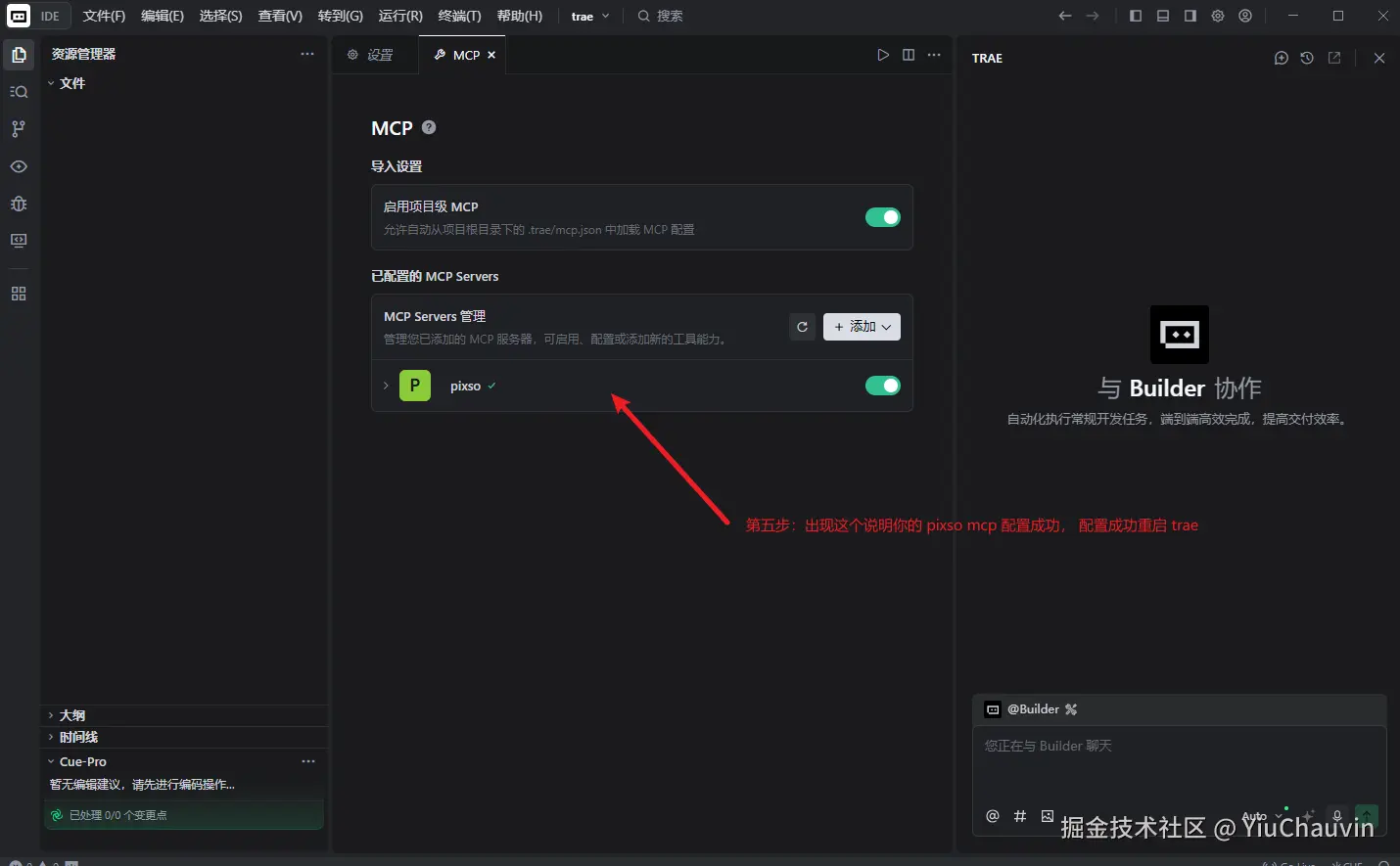Image resolution: width=1400 pixels, height=866 pixels.
Task: Click the tools icon next to @Builder
Action: point(1071,709)
